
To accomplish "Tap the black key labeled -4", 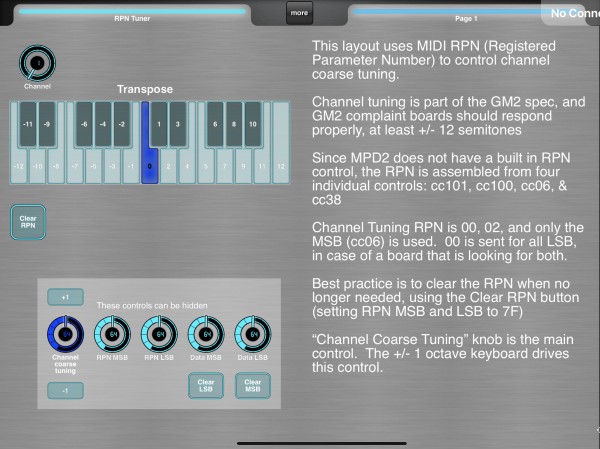I will pos(103,124).
